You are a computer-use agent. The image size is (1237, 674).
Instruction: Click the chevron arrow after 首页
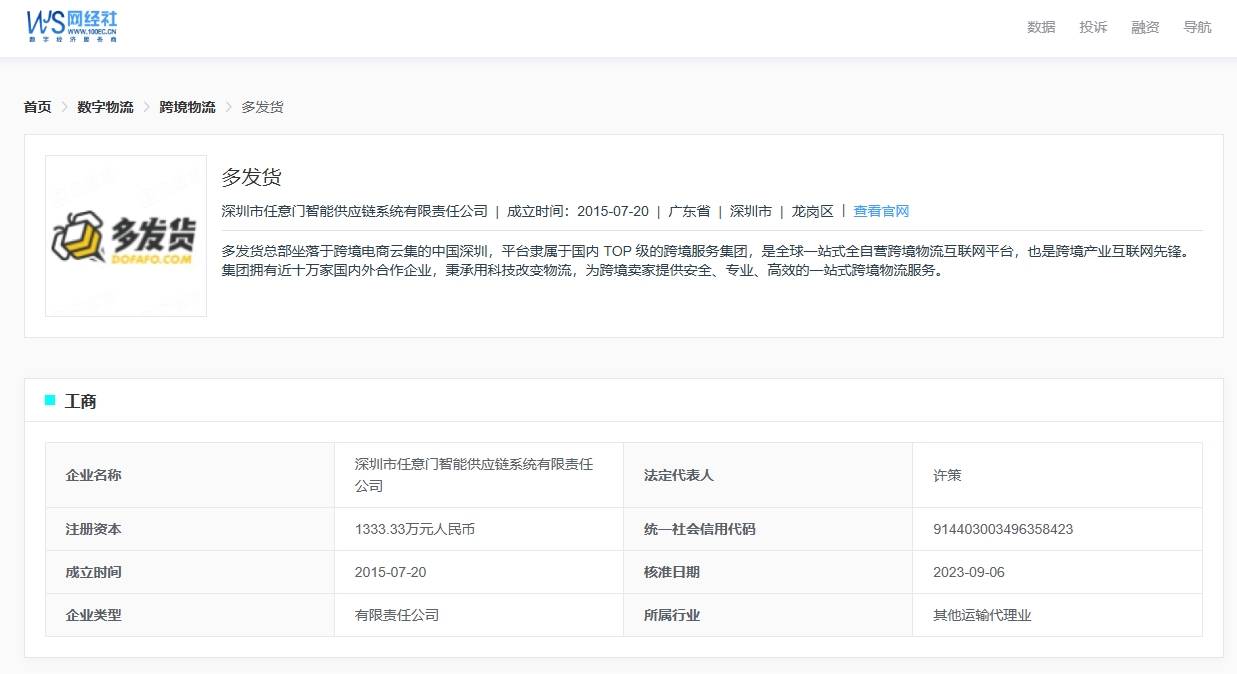(x=64, y=107)
